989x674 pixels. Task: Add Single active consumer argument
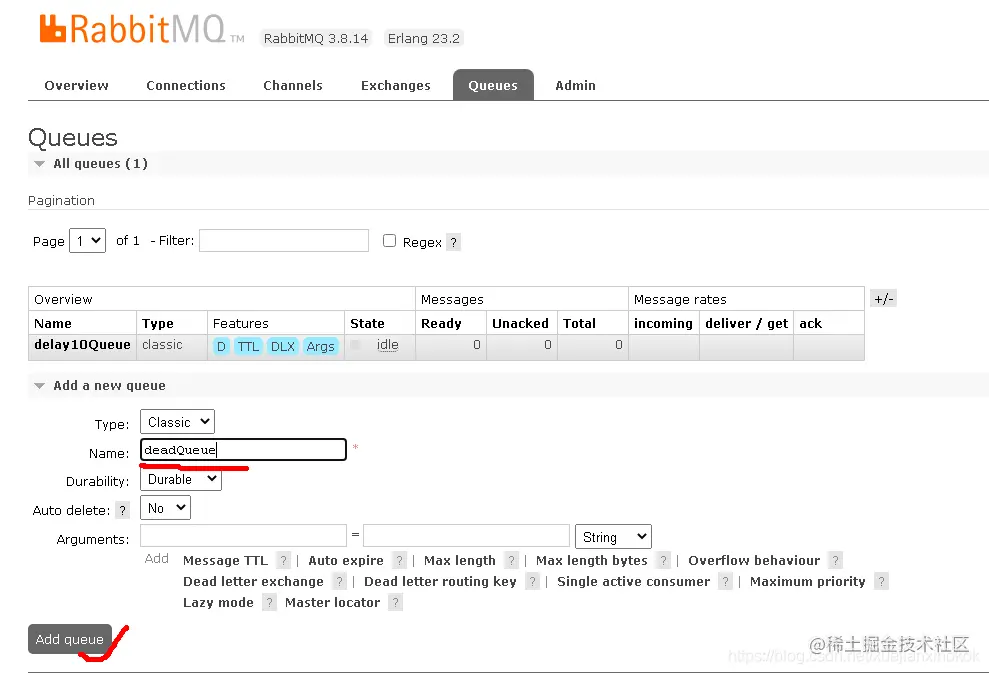[633, 581]
